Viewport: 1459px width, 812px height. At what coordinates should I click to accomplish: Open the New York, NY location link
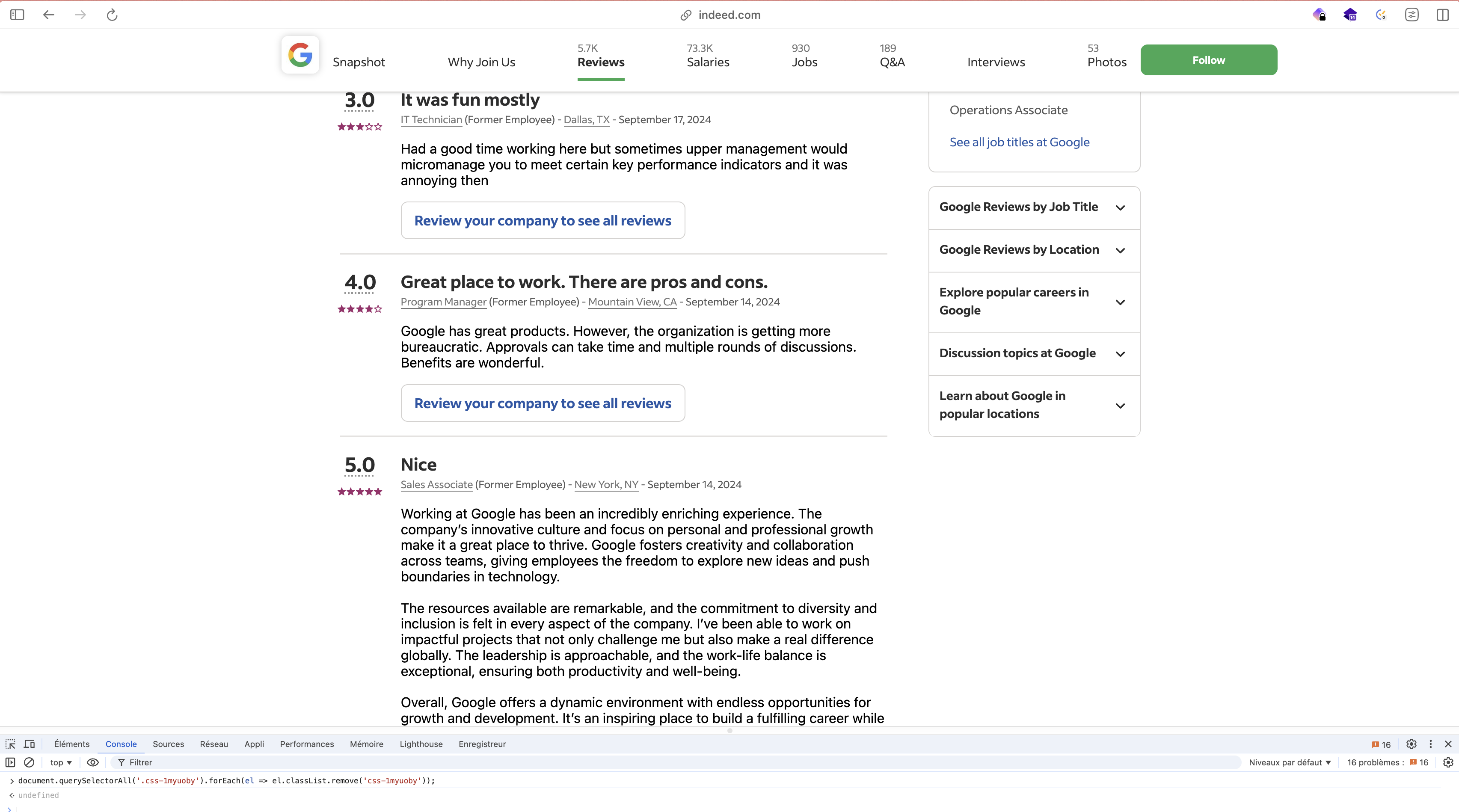click(x=607, y=485)
